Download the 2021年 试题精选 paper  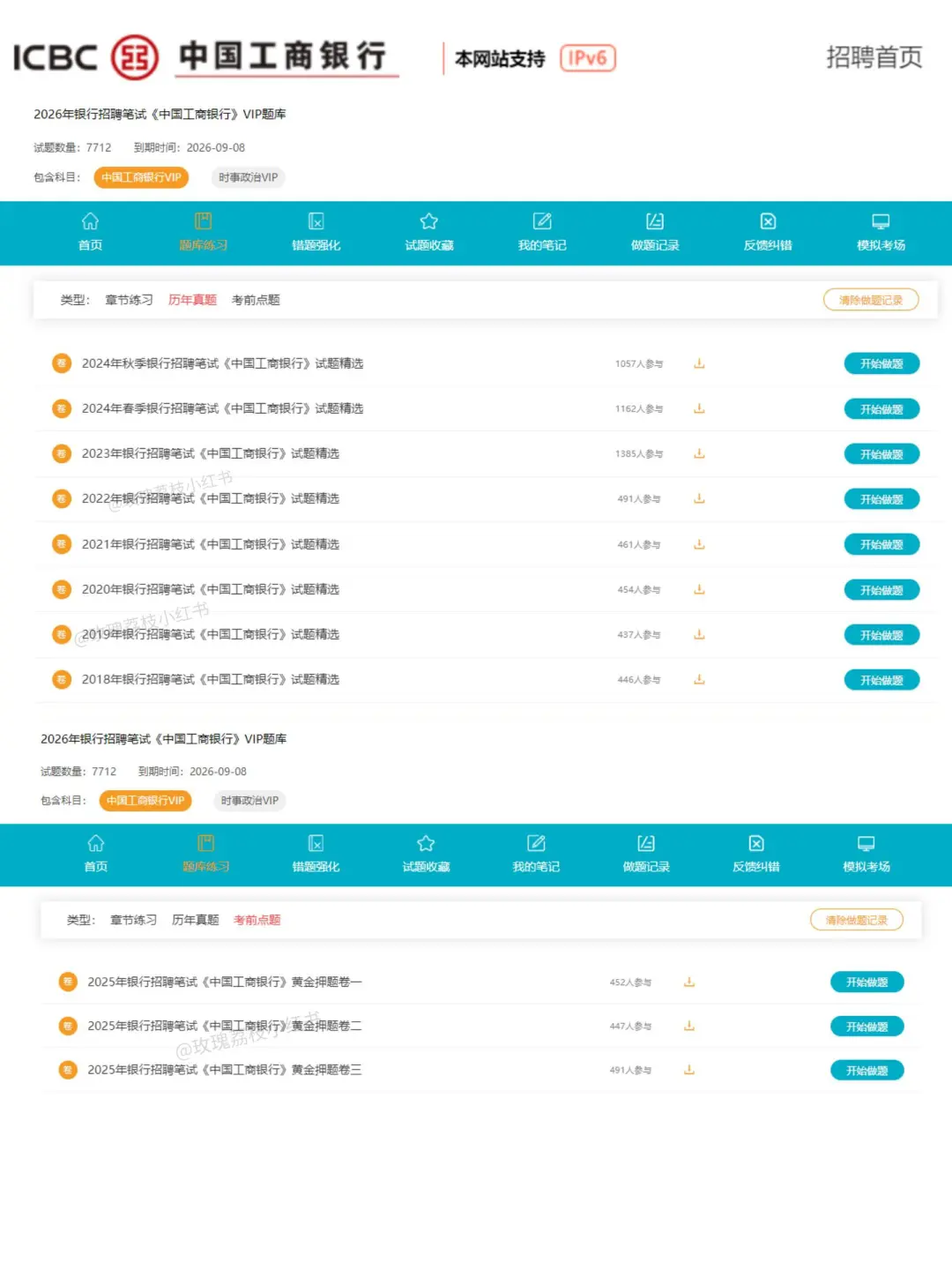point(699,544)
